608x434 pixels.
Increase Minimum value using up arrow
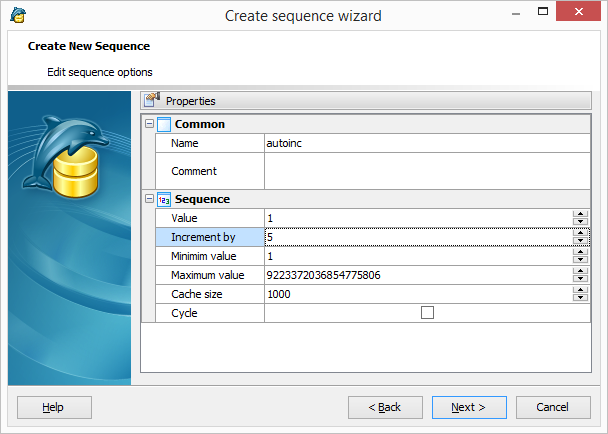pyautogui.click(x=580, y=252)
